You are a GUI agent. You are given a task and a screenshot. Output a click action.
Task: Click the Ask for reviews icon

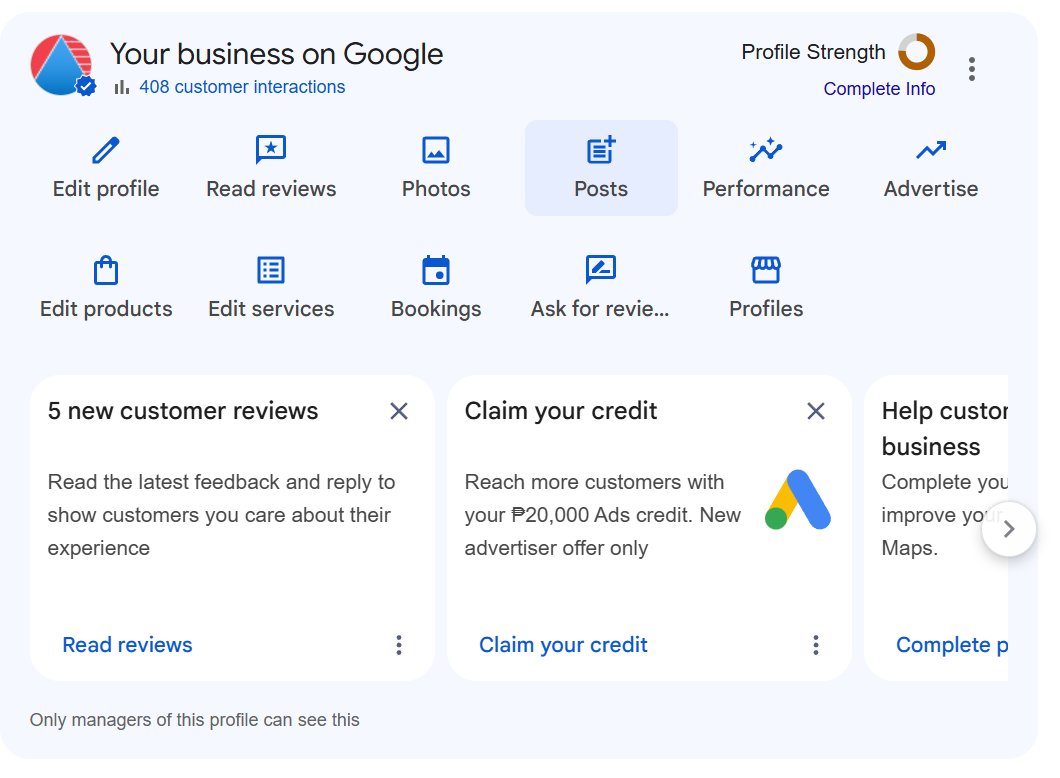[601, 270]
